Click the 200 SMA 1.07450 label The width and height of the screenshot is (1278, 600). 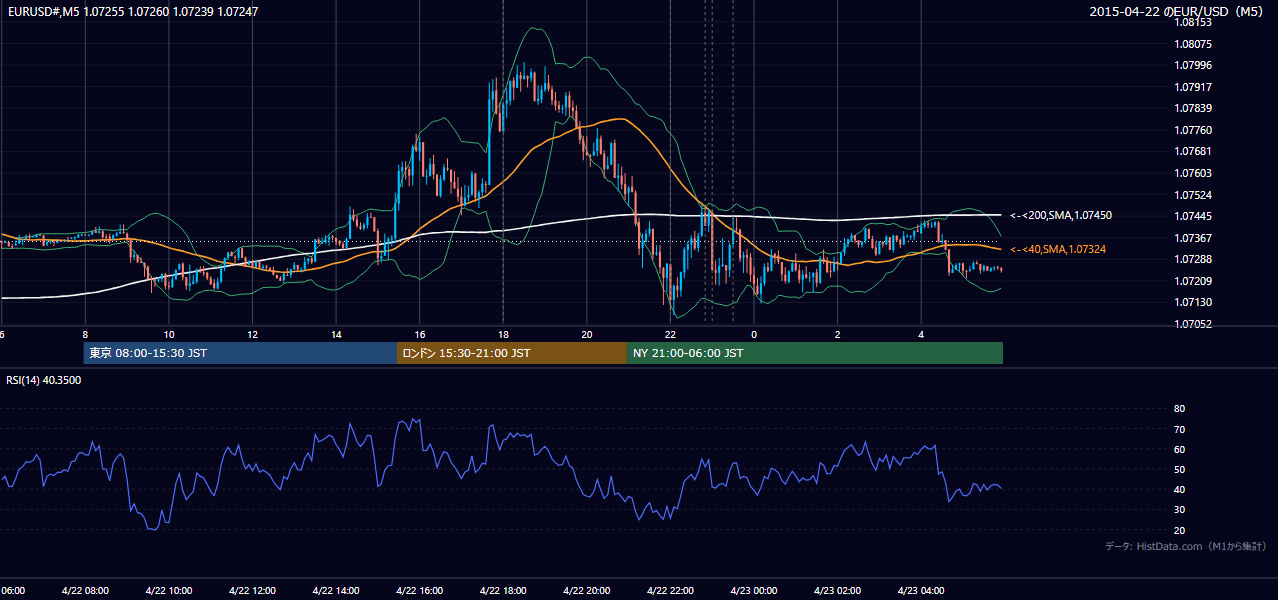[1061, 215]
